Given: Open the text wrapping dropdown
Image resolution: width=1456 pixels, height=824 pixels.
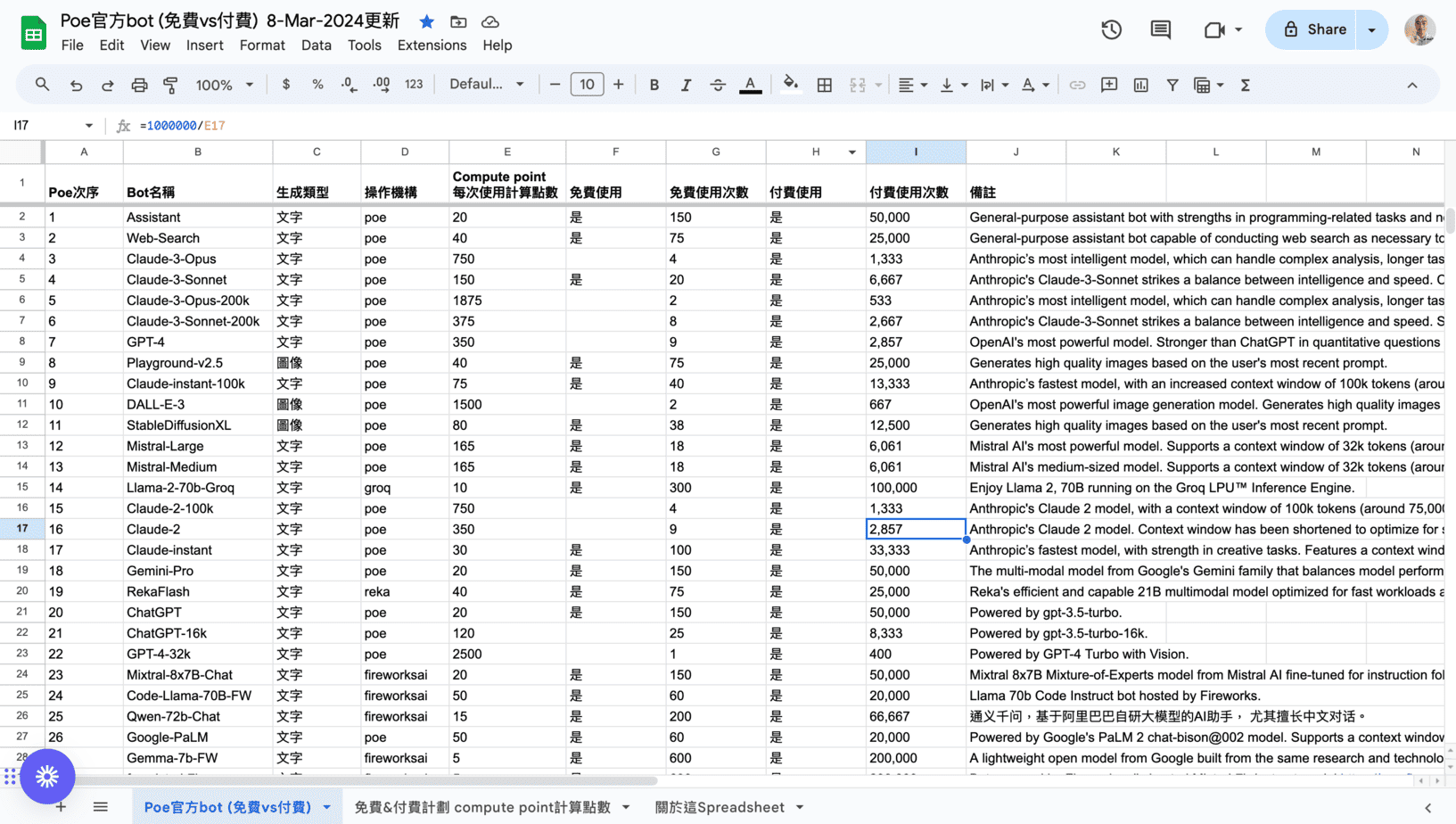Looking at the screenshot, I should coord(994,85).
